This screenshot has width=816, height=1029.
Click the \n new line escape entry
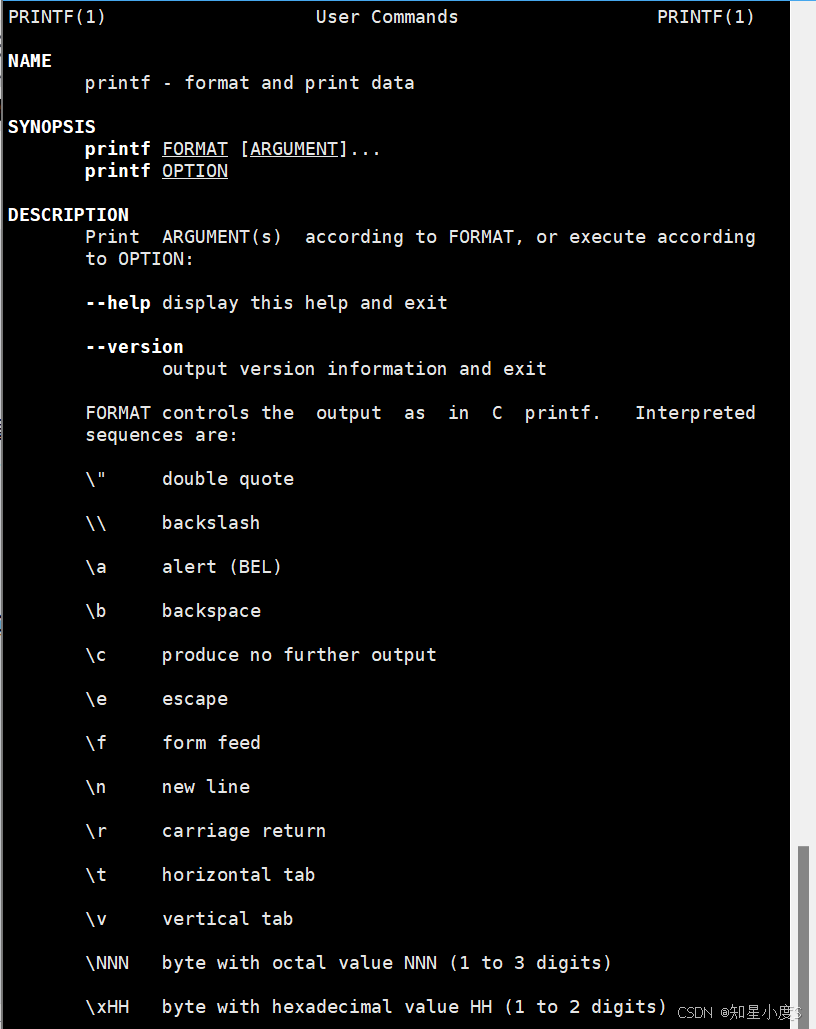[x=167, y=787]
